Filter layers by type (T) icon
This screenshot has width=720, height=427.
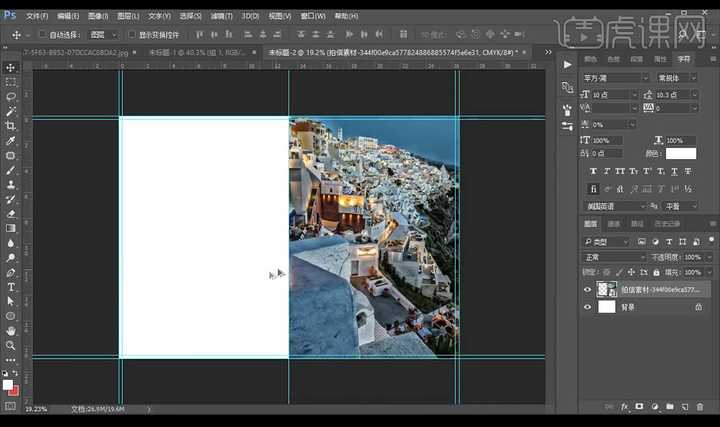pos(669,242)
